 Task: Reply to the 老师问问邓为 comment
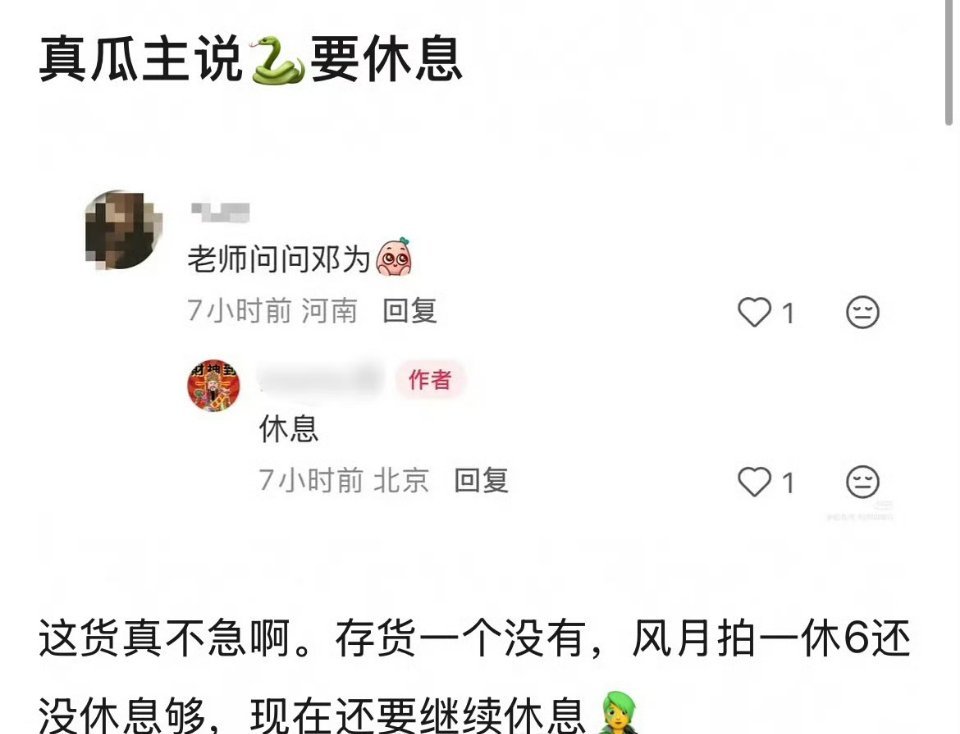tap(410, 310)
